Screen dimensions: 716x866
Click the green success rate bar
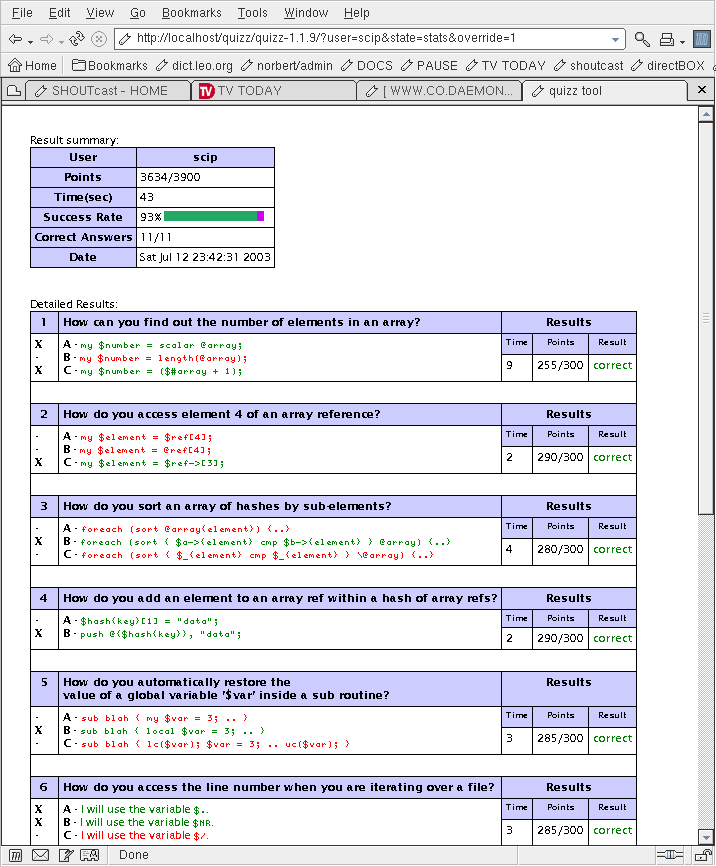tap(210, 216)
